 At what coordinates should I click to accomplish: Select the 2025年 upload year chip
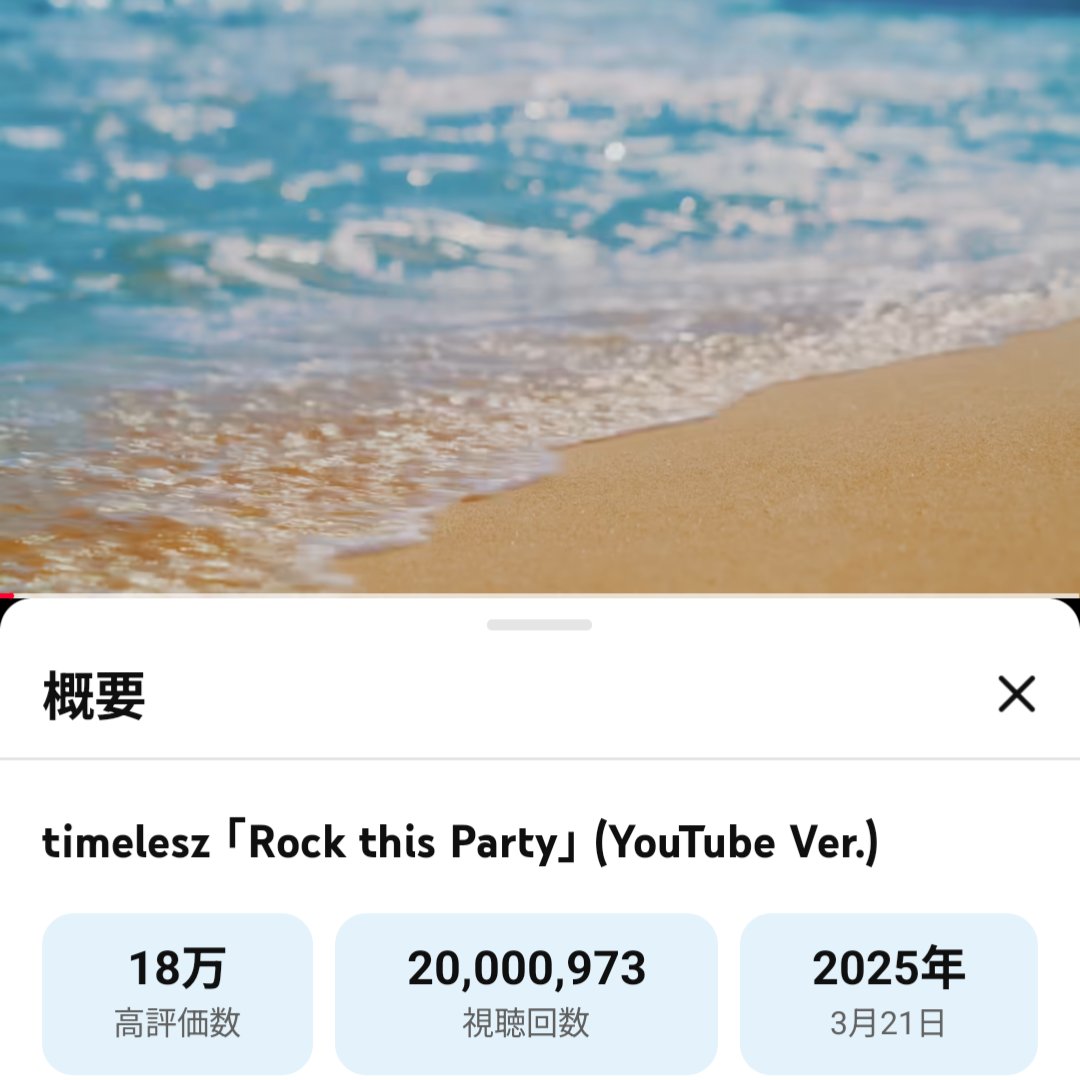889,994
